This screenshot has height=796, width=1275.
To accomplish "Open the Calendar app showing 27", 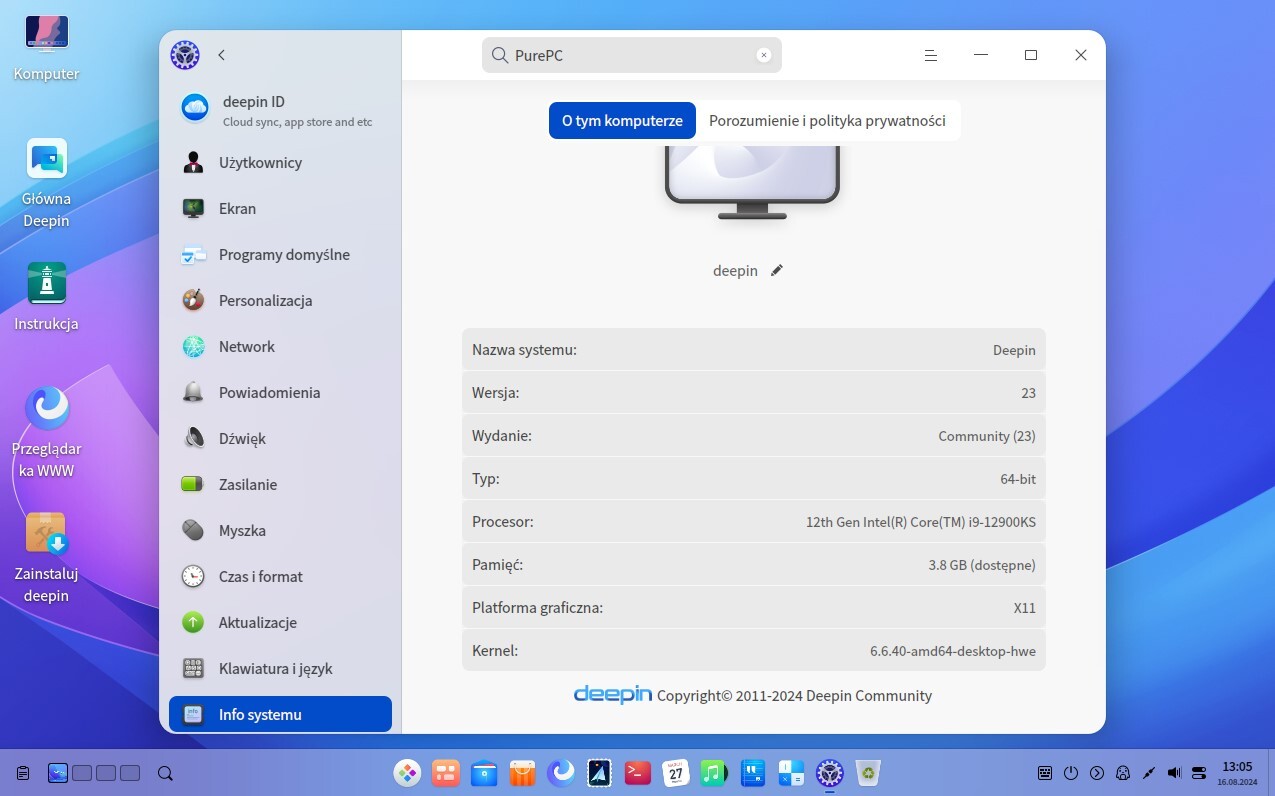I will pos(675,773).
